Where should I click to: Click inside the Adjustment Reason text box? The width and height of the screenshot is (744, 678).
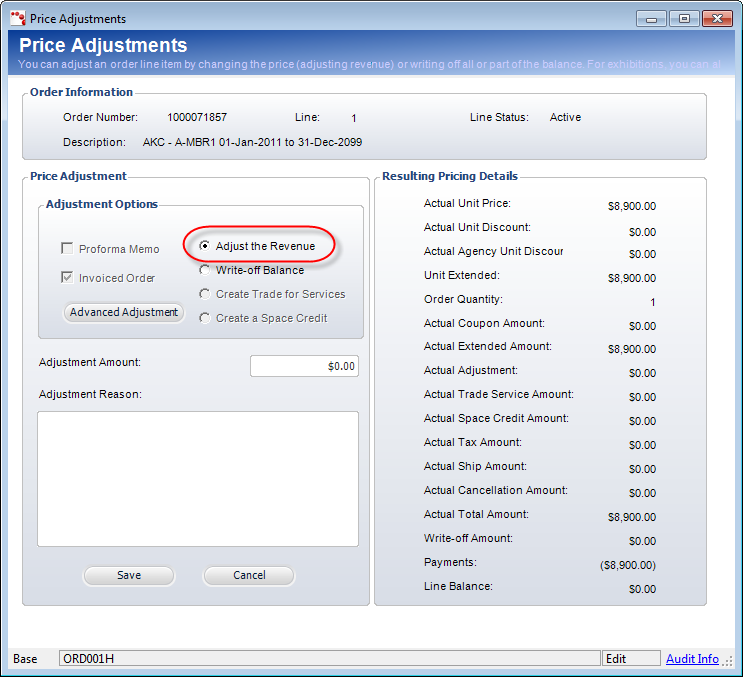(198, 478)
